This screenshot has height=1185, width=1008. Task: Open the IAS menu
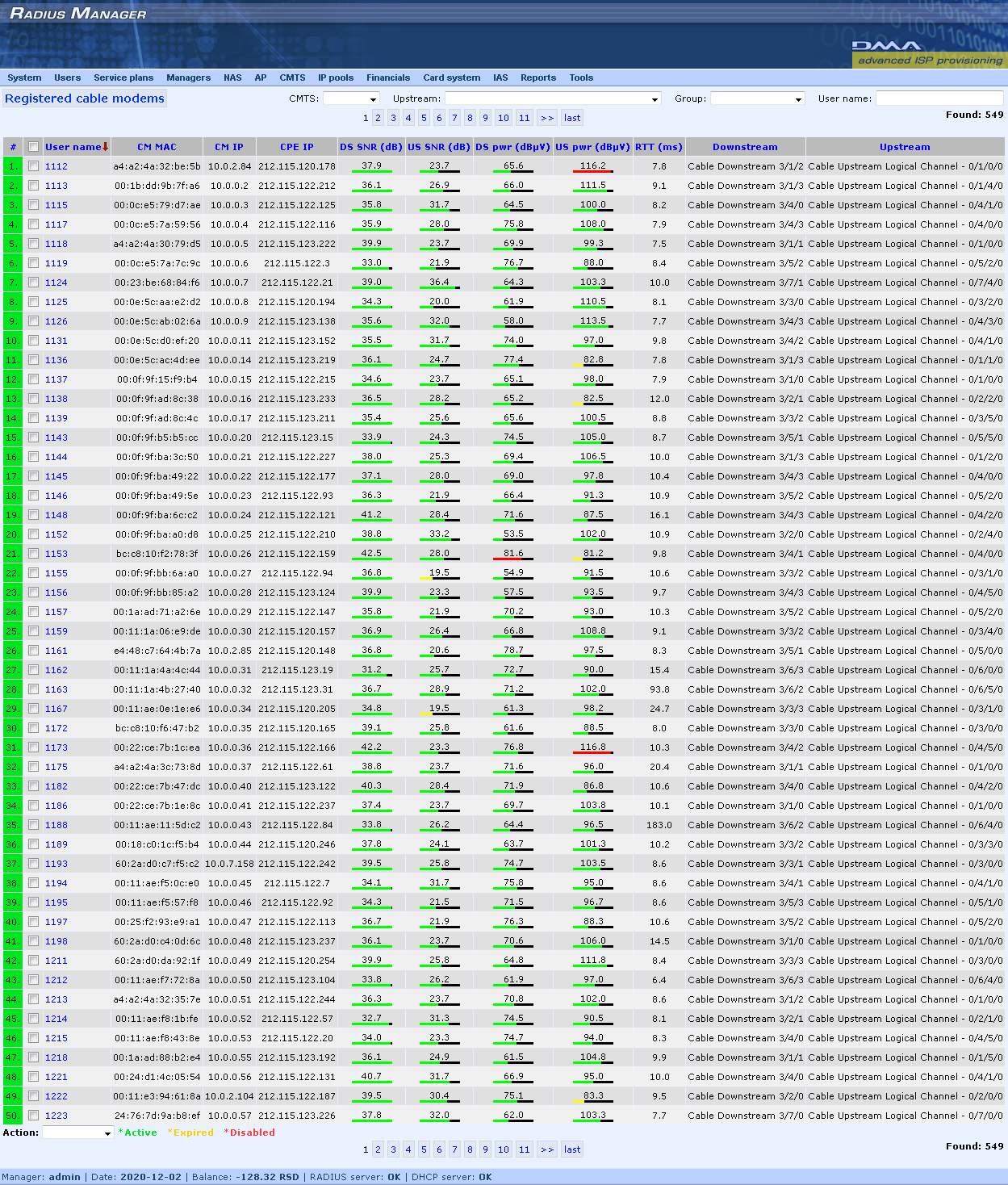[500, 77]
